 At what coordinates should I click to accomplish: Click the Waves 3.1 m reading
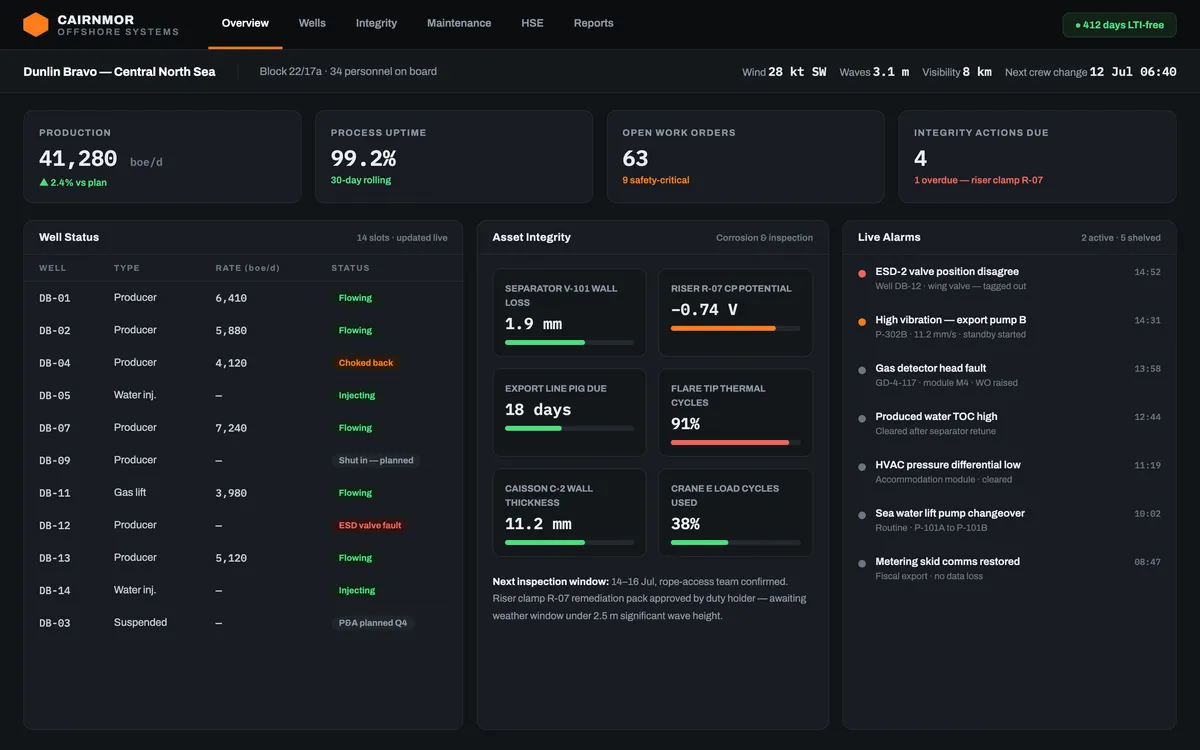(874, 72)
